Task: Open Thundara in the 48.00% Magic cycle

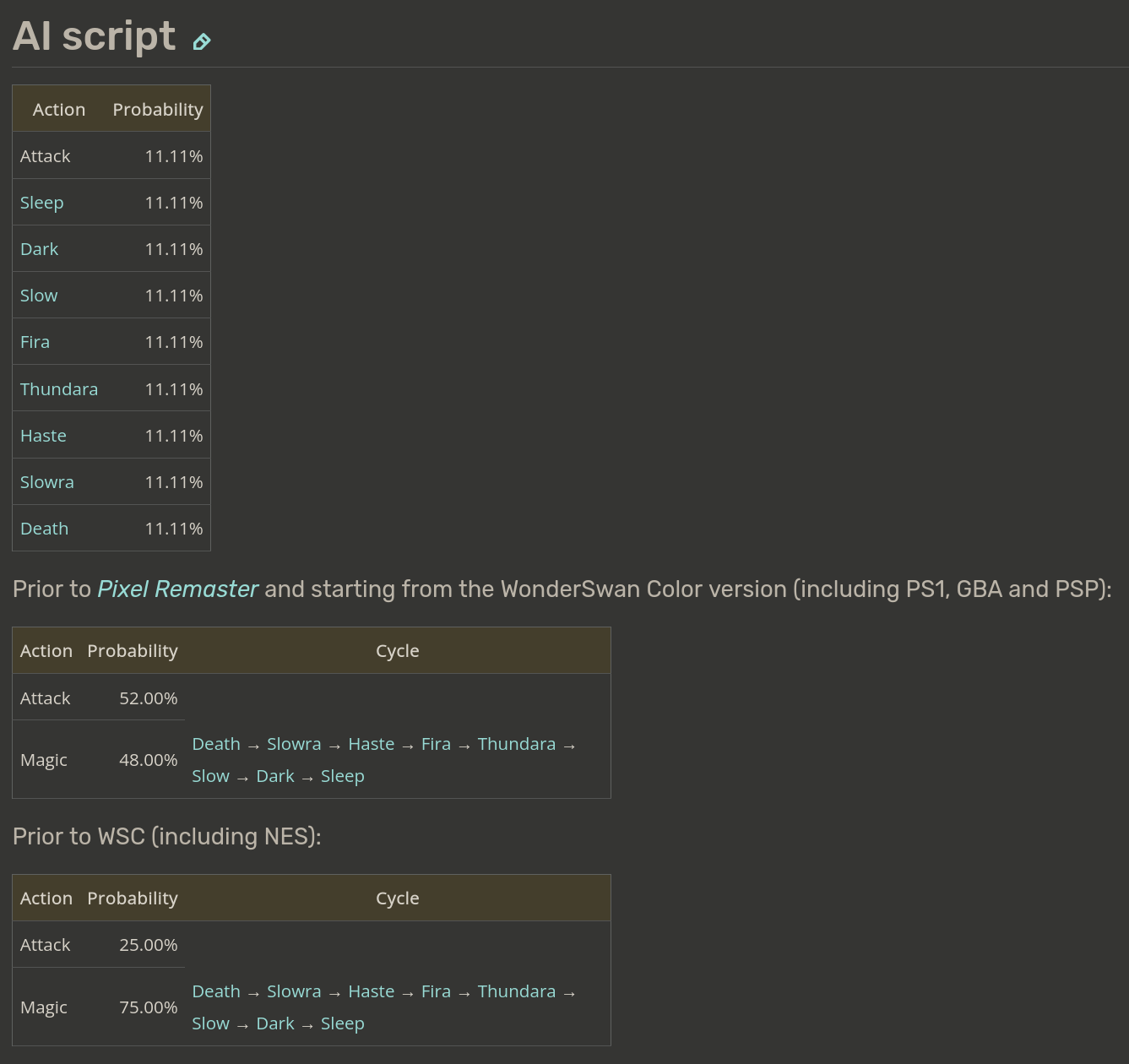Action: tap(517, 744)
